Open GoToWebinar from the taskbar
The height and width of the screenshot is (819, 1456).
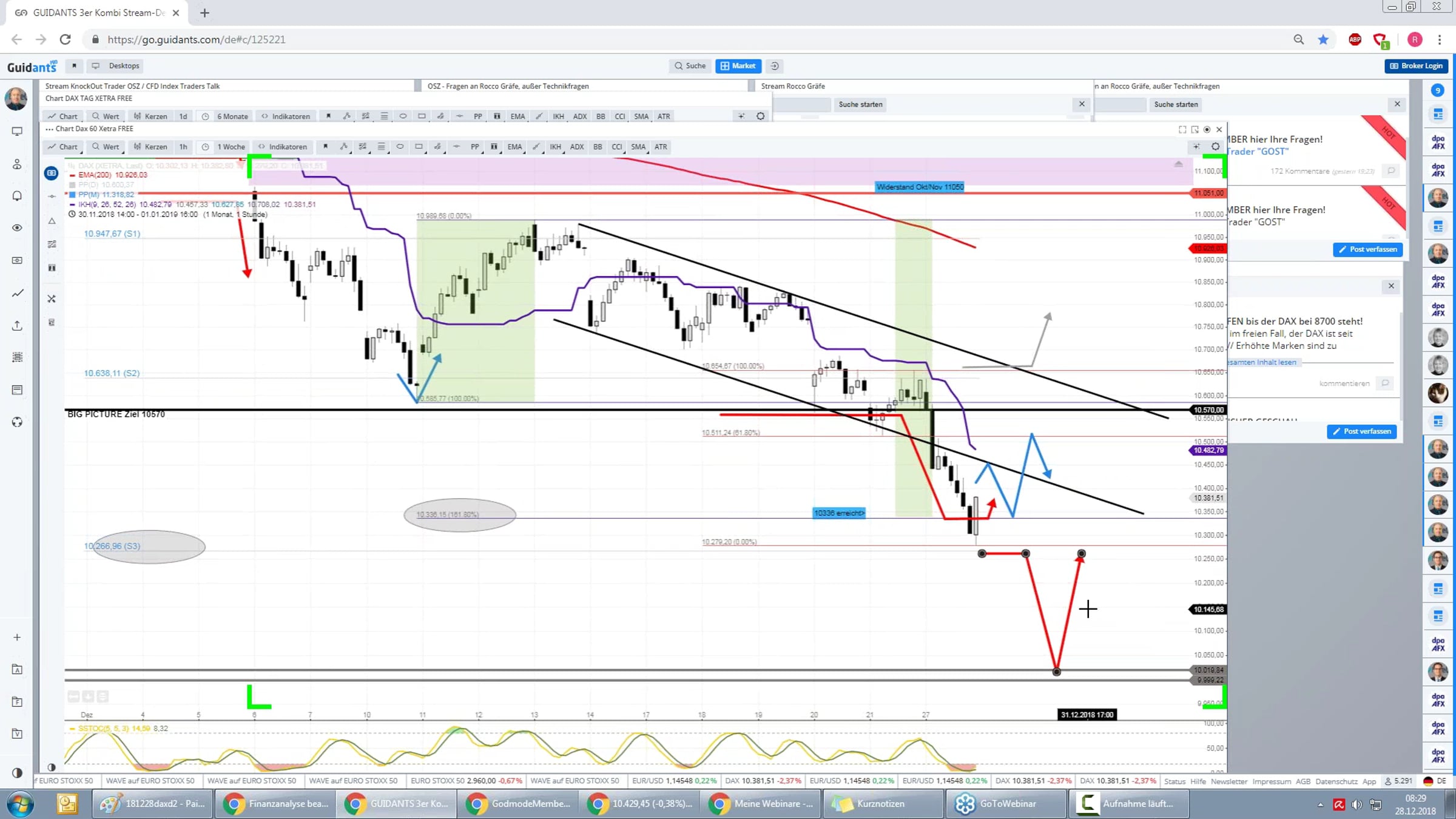[x=1005, y=804]
